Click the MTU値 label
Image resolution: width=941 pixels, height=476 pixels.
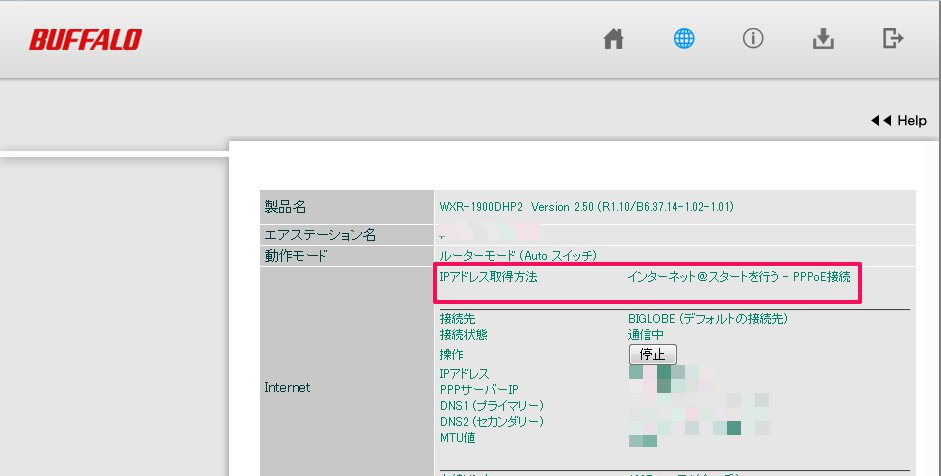[x=457, y=438]
